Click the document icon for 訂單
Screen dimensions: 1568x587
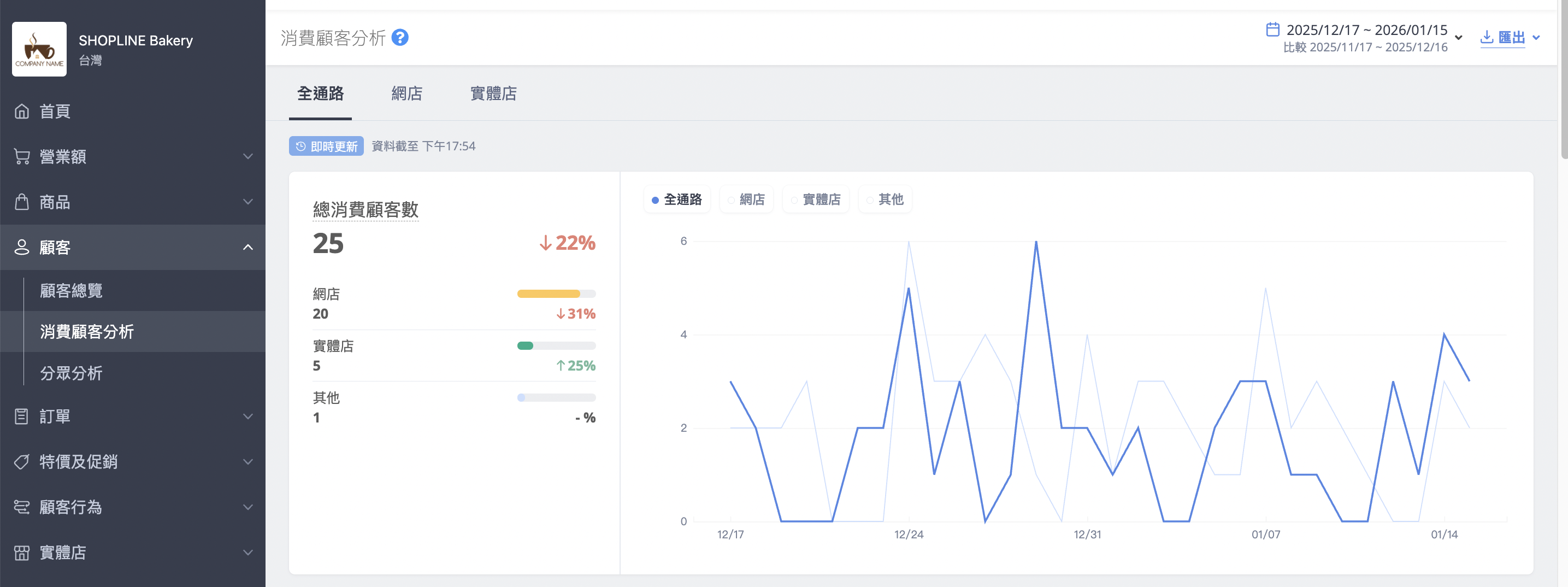(22, 416)
